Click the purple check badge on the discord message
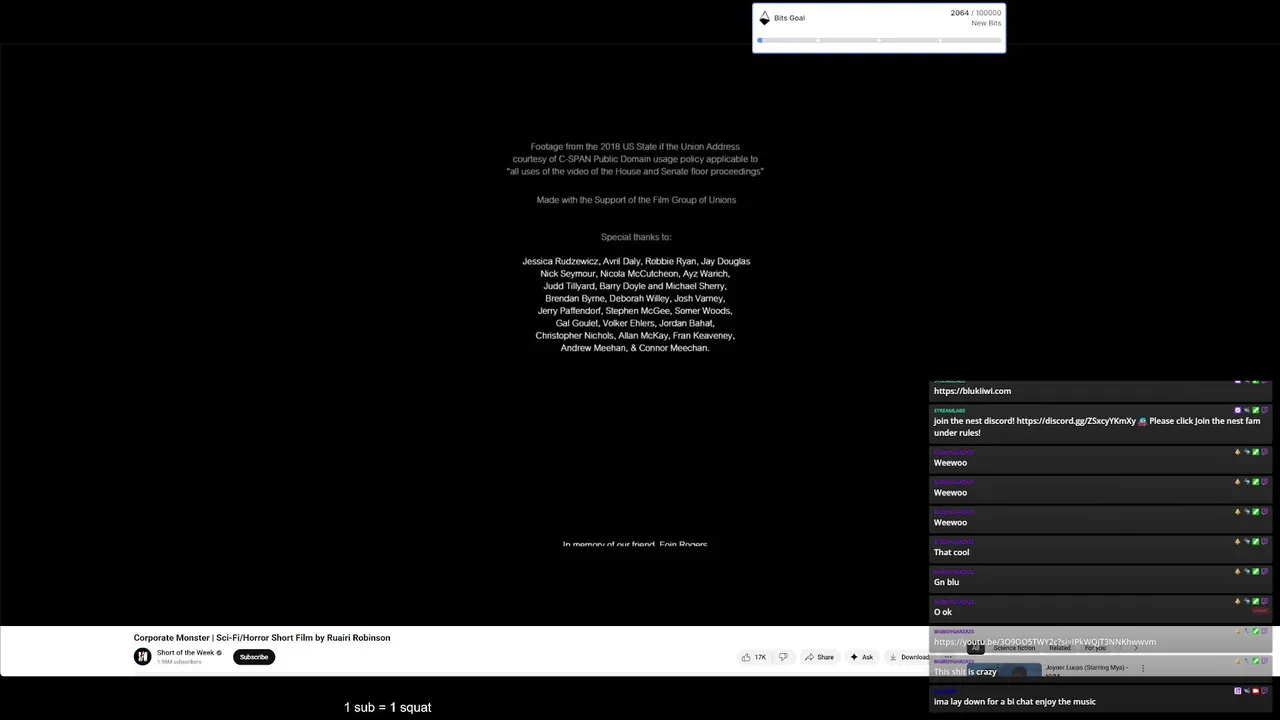This screenshot has height=720, width=1280. tap(1238, 410)
